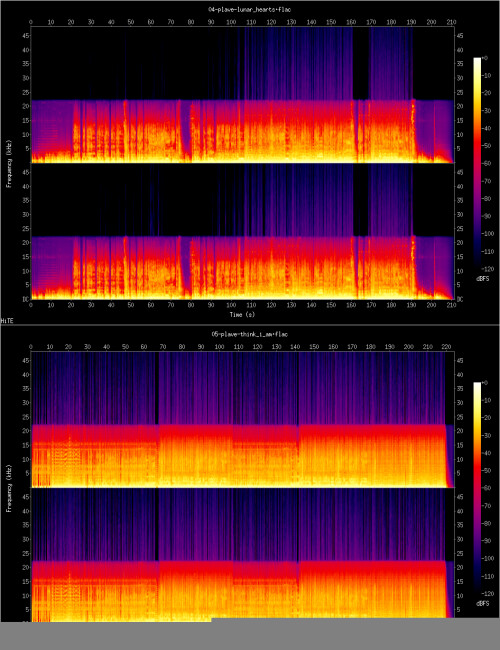
Task: Click the '220' tick on think_i_am time axis
Action: tap(446, 347)
